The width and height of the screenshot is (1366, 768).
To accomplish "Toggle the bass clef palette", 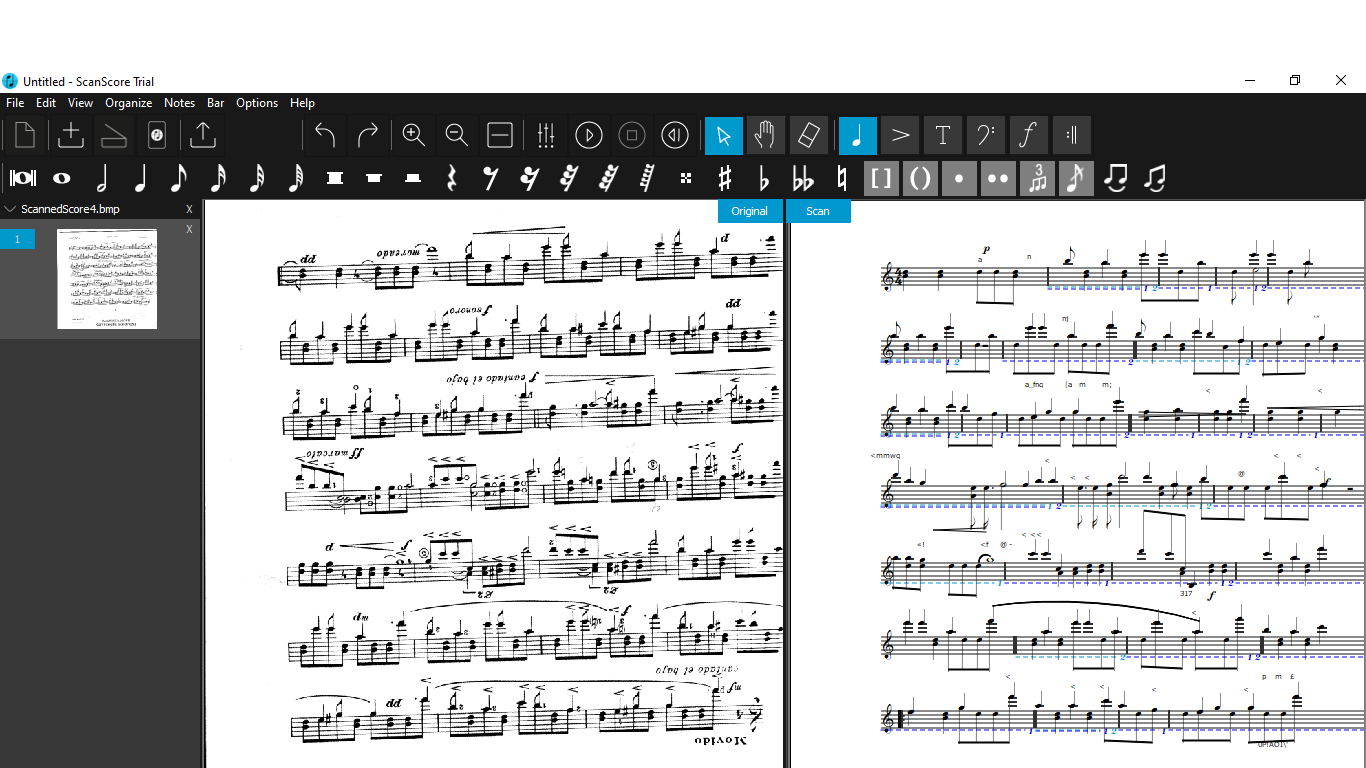I will tap(986, 135).
